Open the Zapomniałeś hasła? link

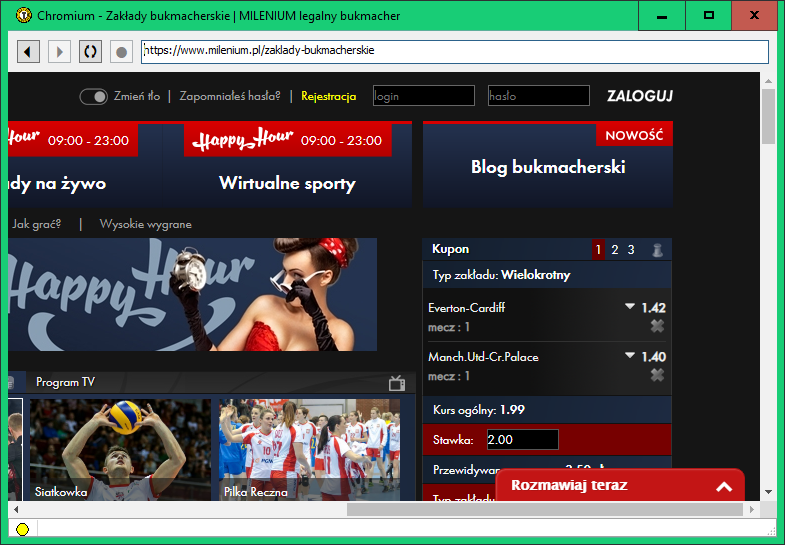click(x=230, y=96)
